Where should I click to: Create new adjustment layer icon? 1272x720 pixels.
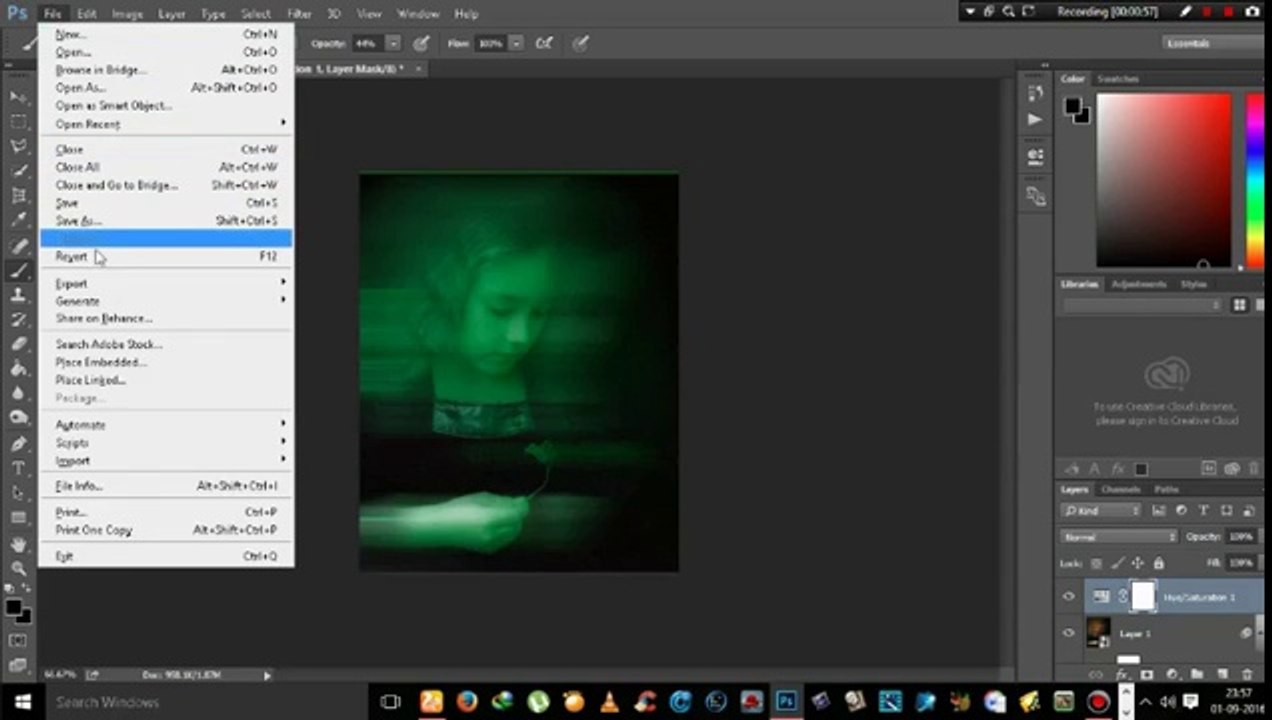(1172, 675)
